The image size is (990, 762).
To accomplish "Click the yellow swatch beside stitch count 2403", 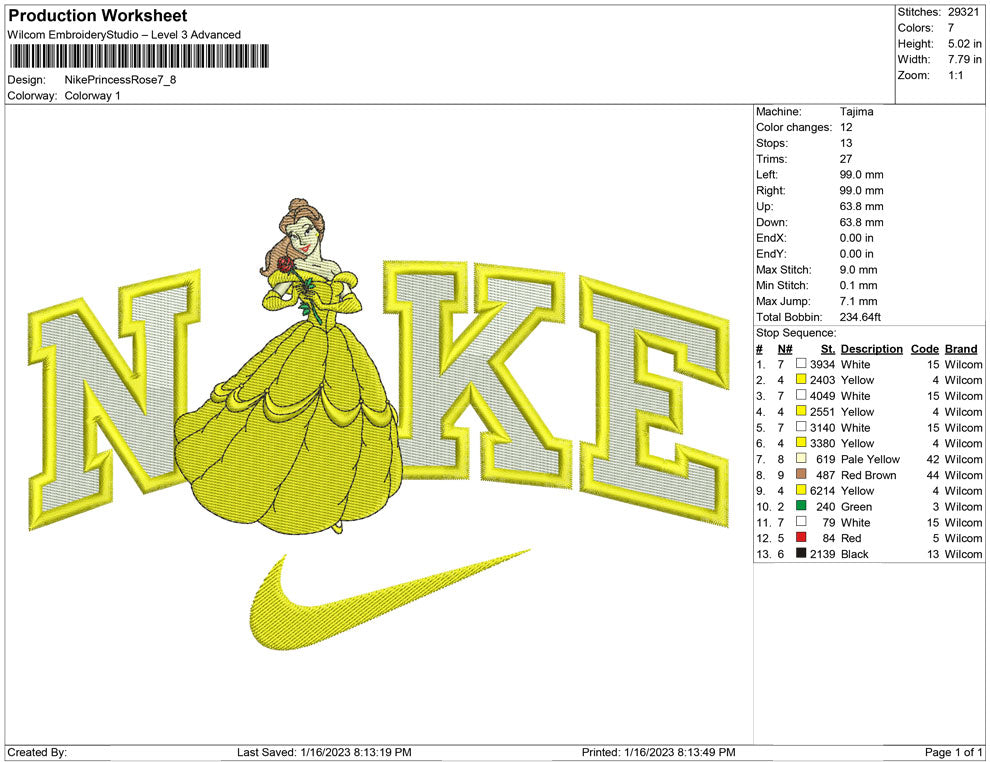I will tap(801, 379).
